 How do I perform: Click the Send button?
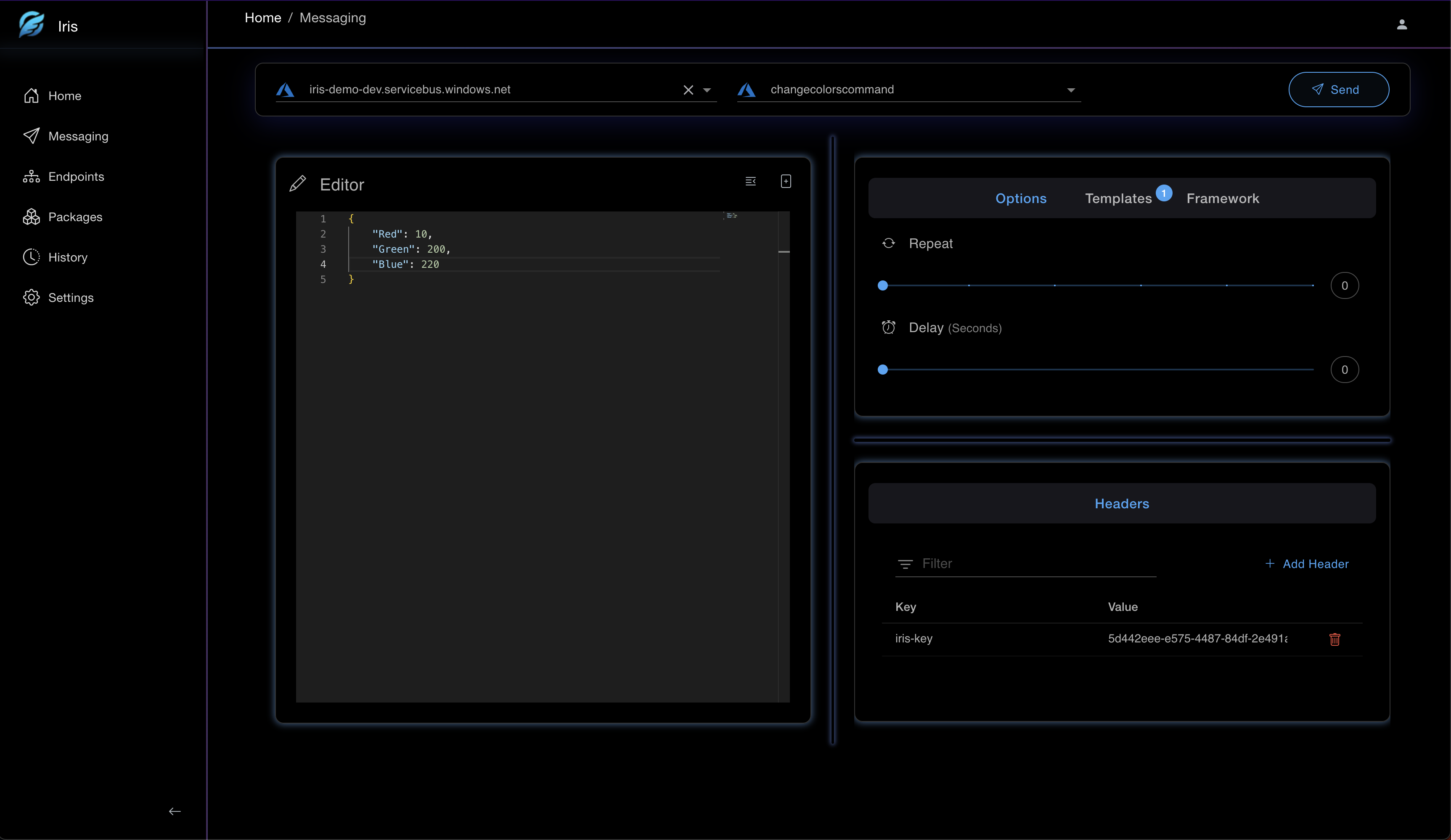(x=1338, y=89)
